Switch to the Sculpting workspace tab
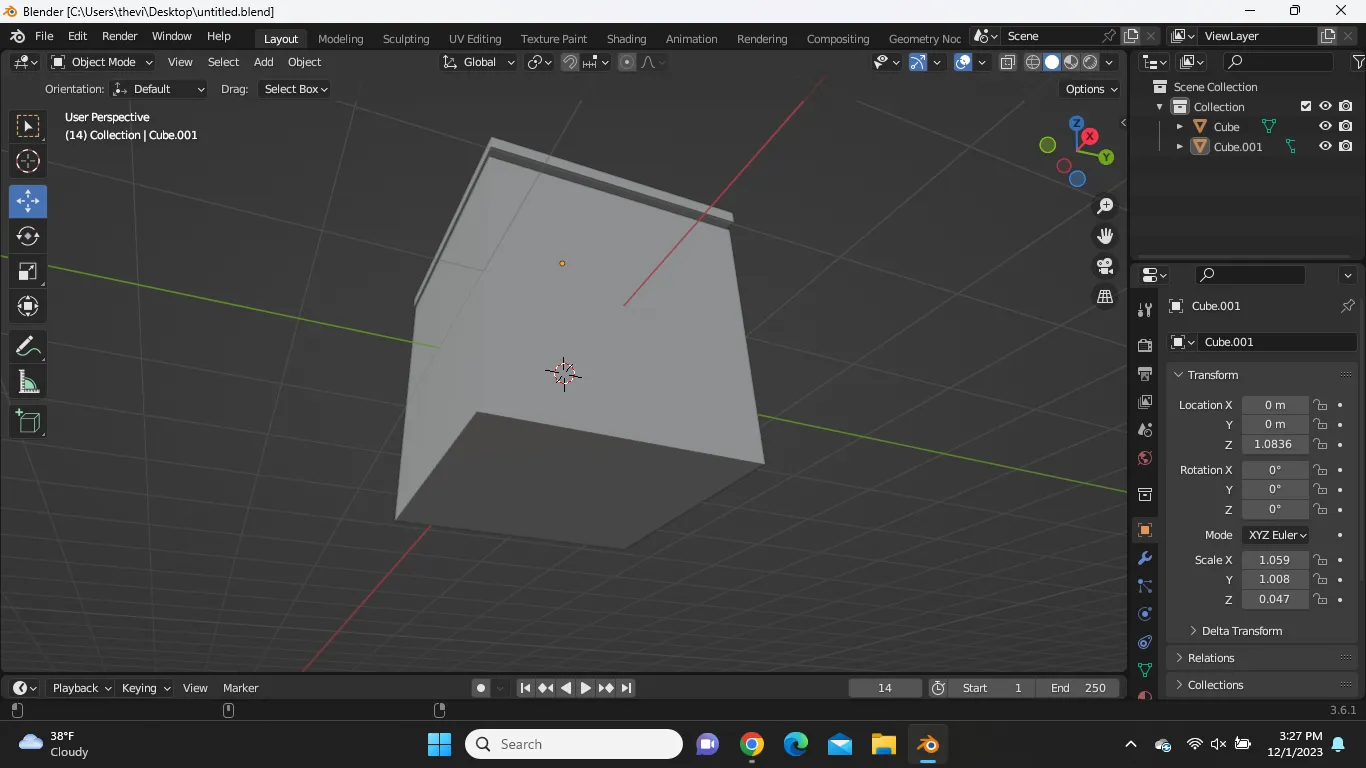The image size is (1366, 768). point(405,39)
